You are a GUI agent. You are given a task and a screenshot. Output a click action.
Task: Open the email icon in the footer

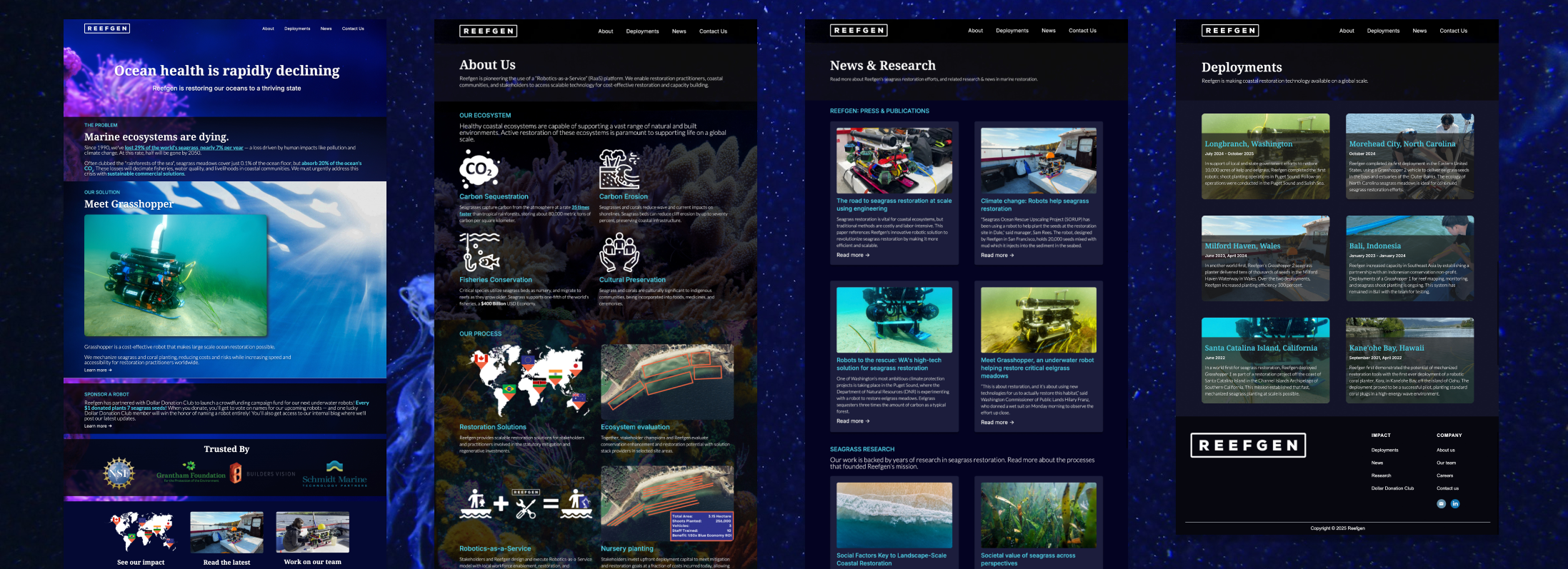[1441, 504]
